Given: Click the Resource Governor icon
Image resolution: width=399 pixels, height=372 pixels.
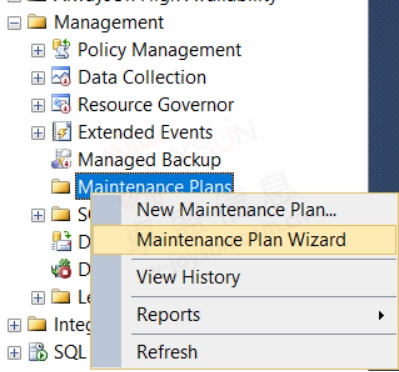Looking at the screenshot, I should coord(61,104).
